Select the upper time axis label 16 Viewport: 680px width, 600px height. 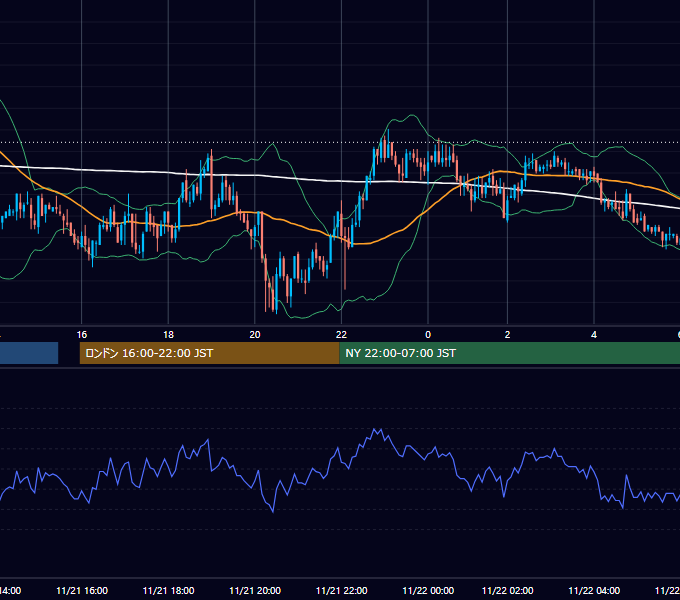82,335
